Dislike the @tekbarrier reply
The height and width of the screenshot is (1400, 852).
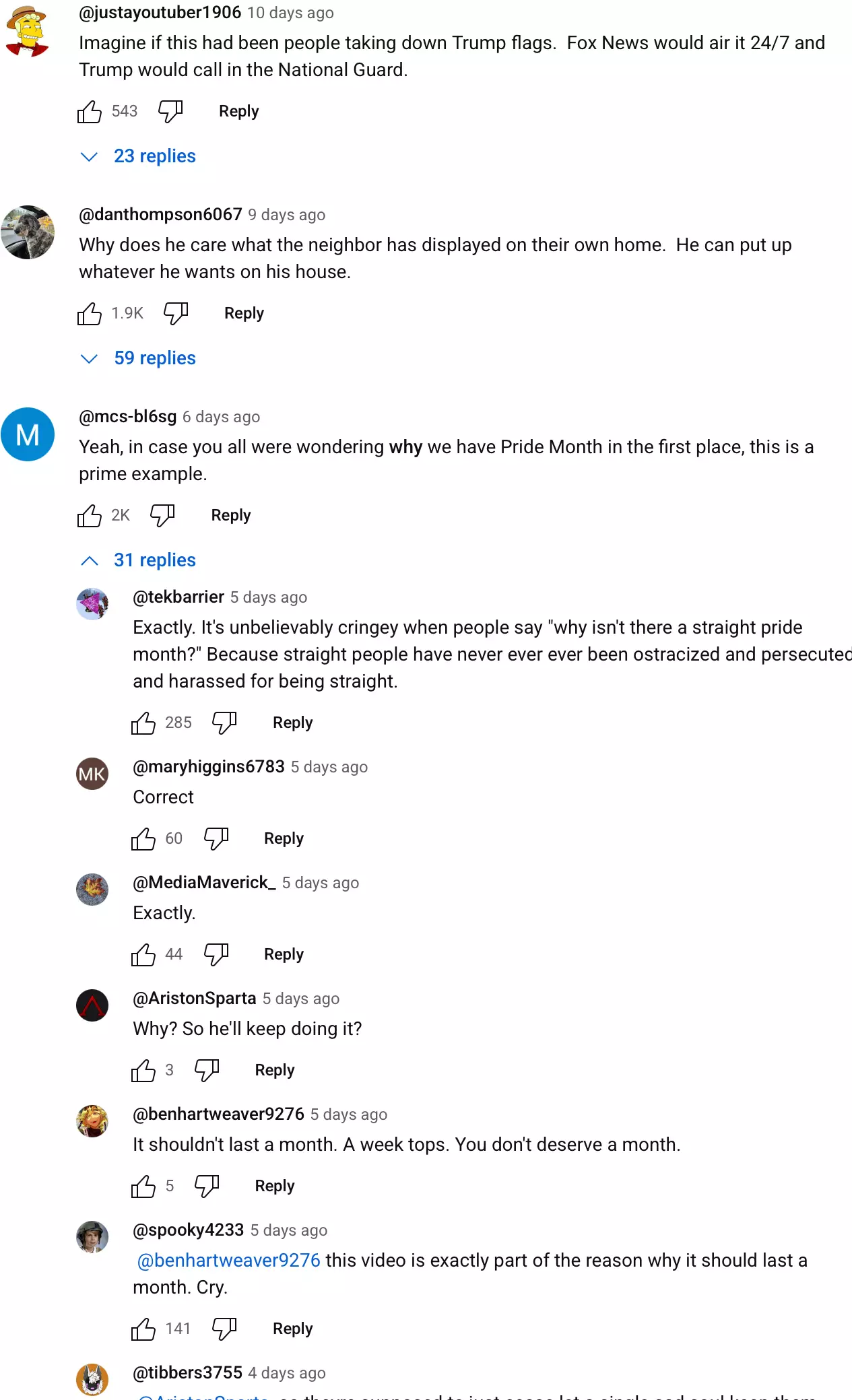coord(224,723)
